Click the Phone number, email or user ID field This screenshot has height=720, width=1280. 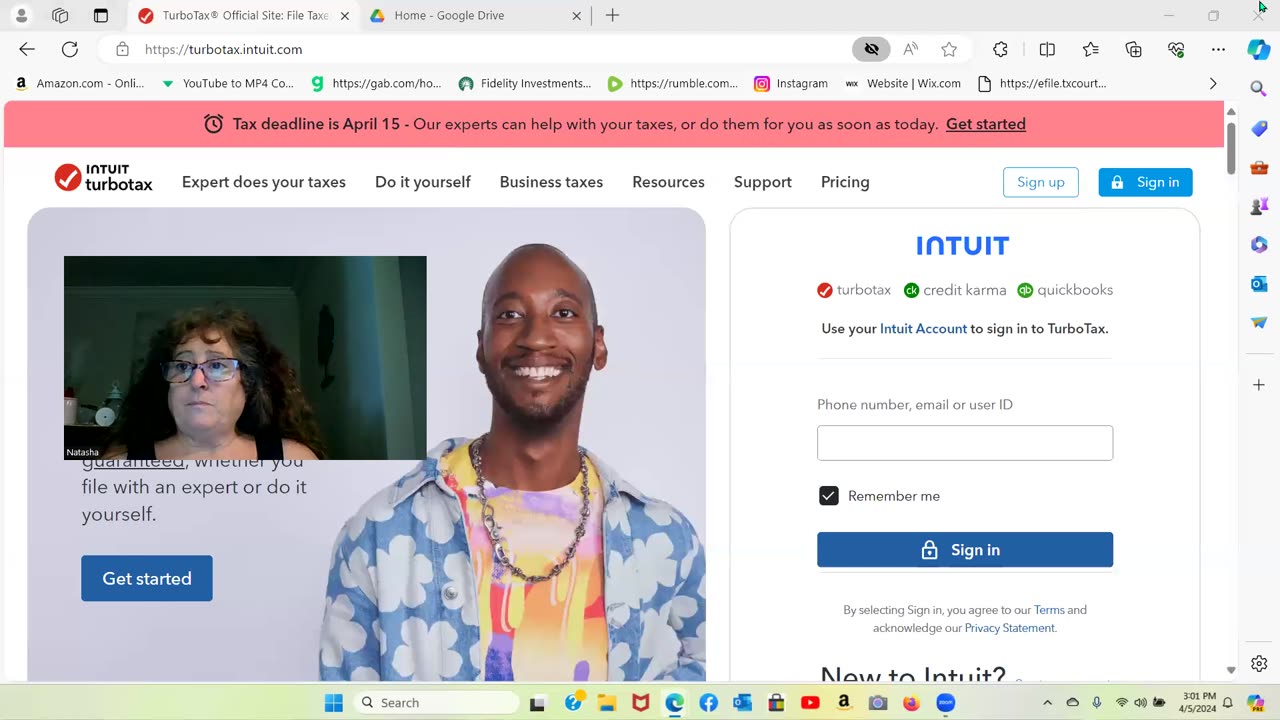point(965,443)
